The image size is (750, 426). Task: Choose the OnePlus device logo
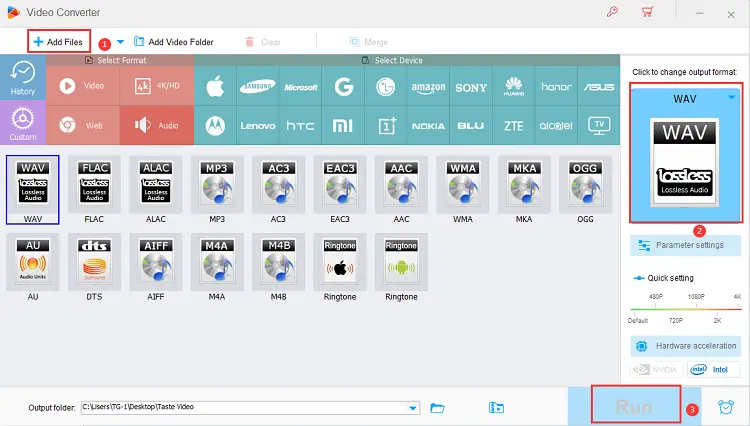[386, 125]
